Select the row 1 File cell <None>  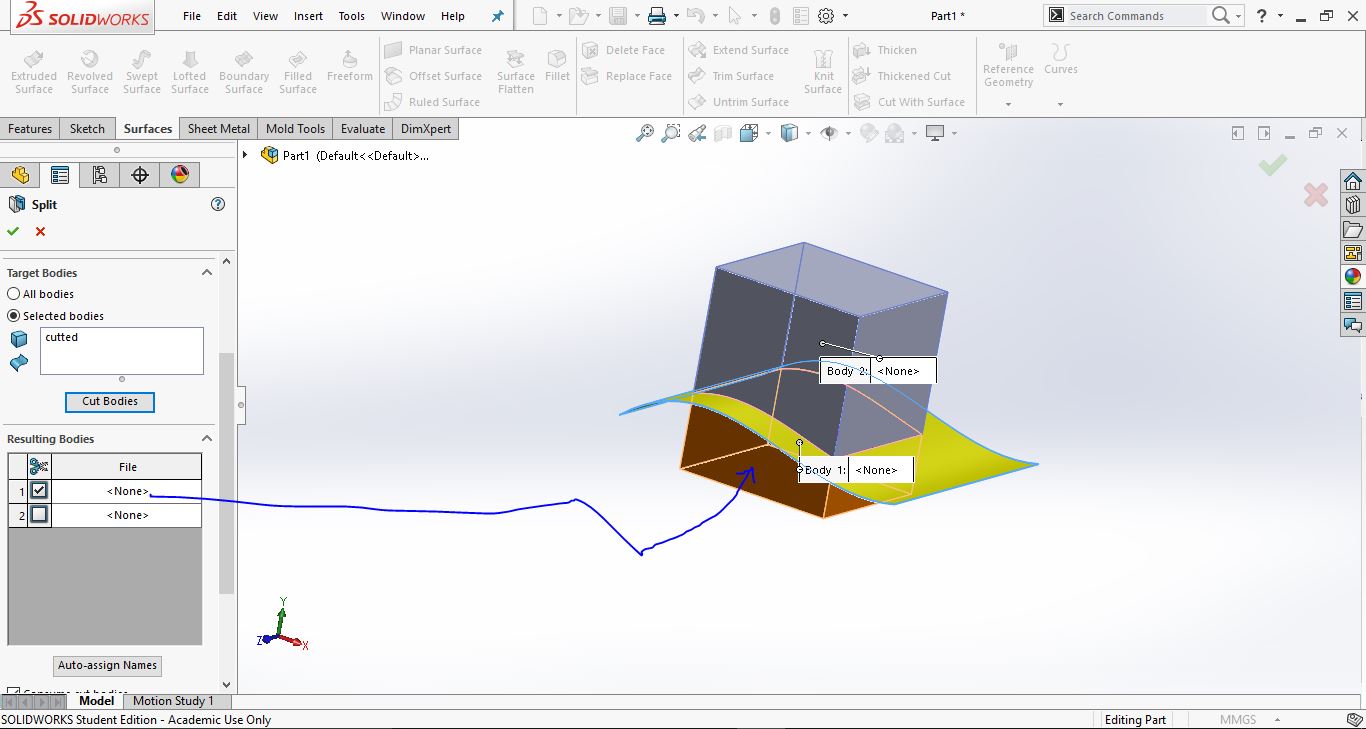(127, 491)
